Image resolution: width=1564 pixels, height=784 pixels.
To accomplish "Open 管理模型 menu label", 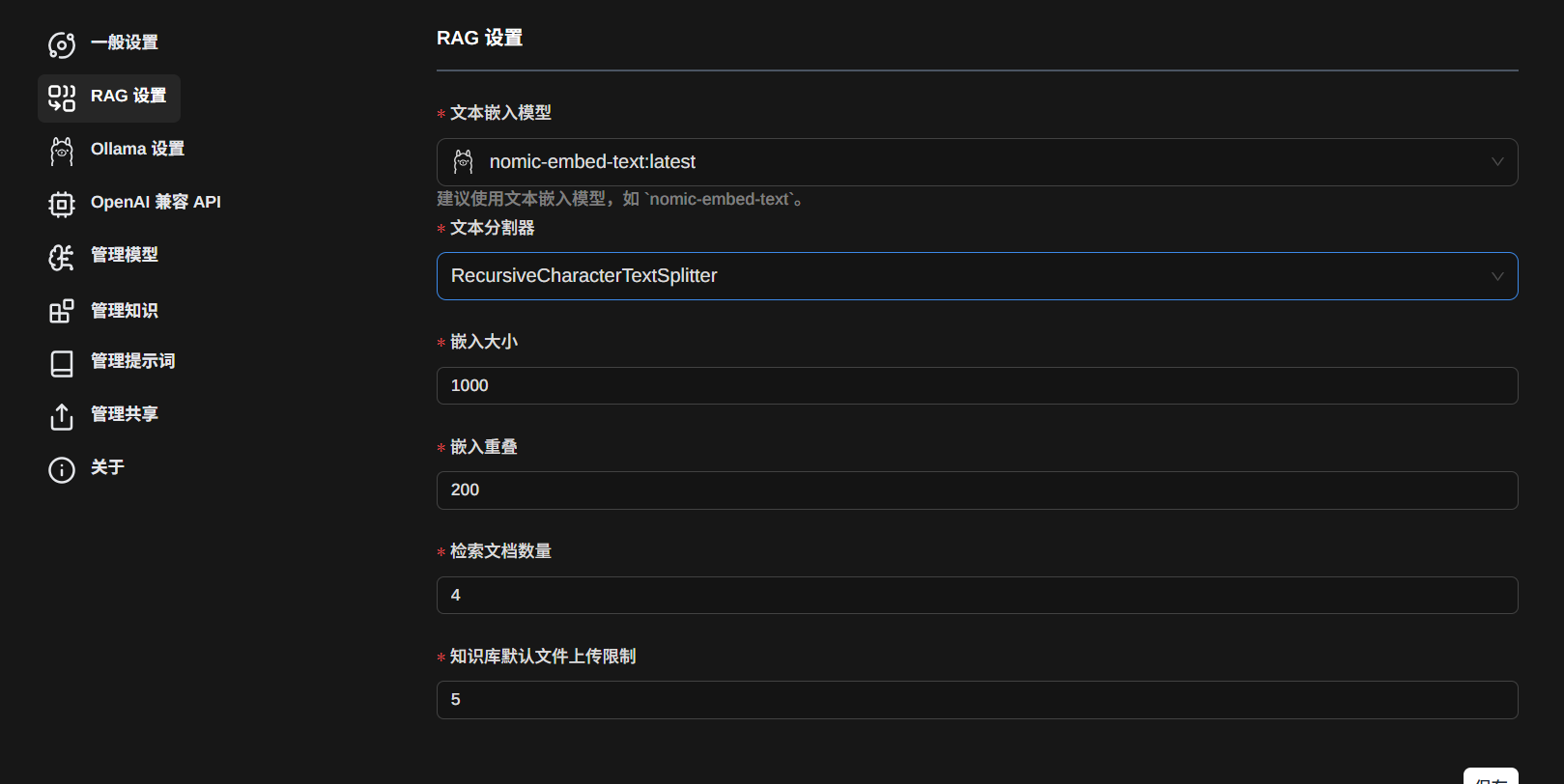I will 125,255.
